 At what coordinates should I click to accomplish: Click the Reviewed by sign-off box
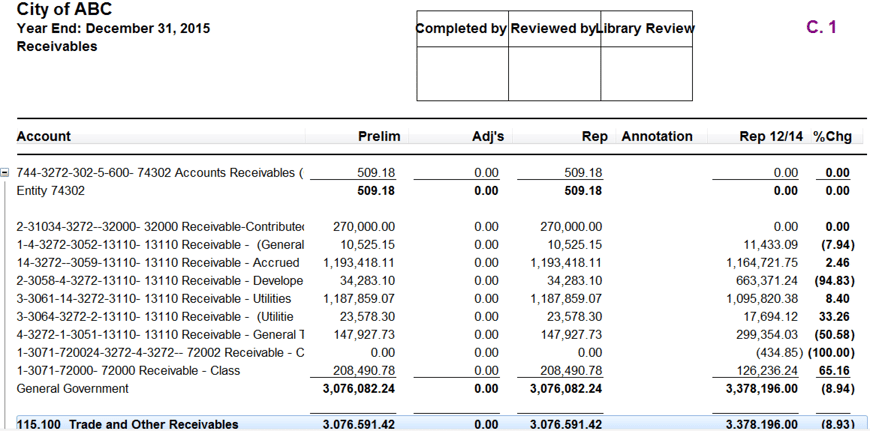coord(554,73)
